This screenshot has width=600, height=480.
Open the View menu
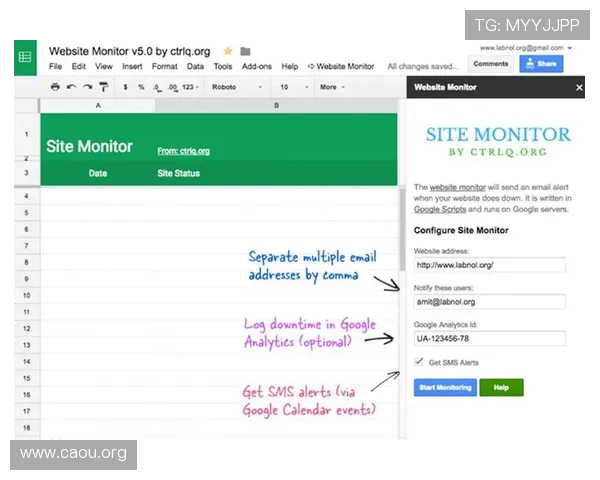click(x=104, y=66)
